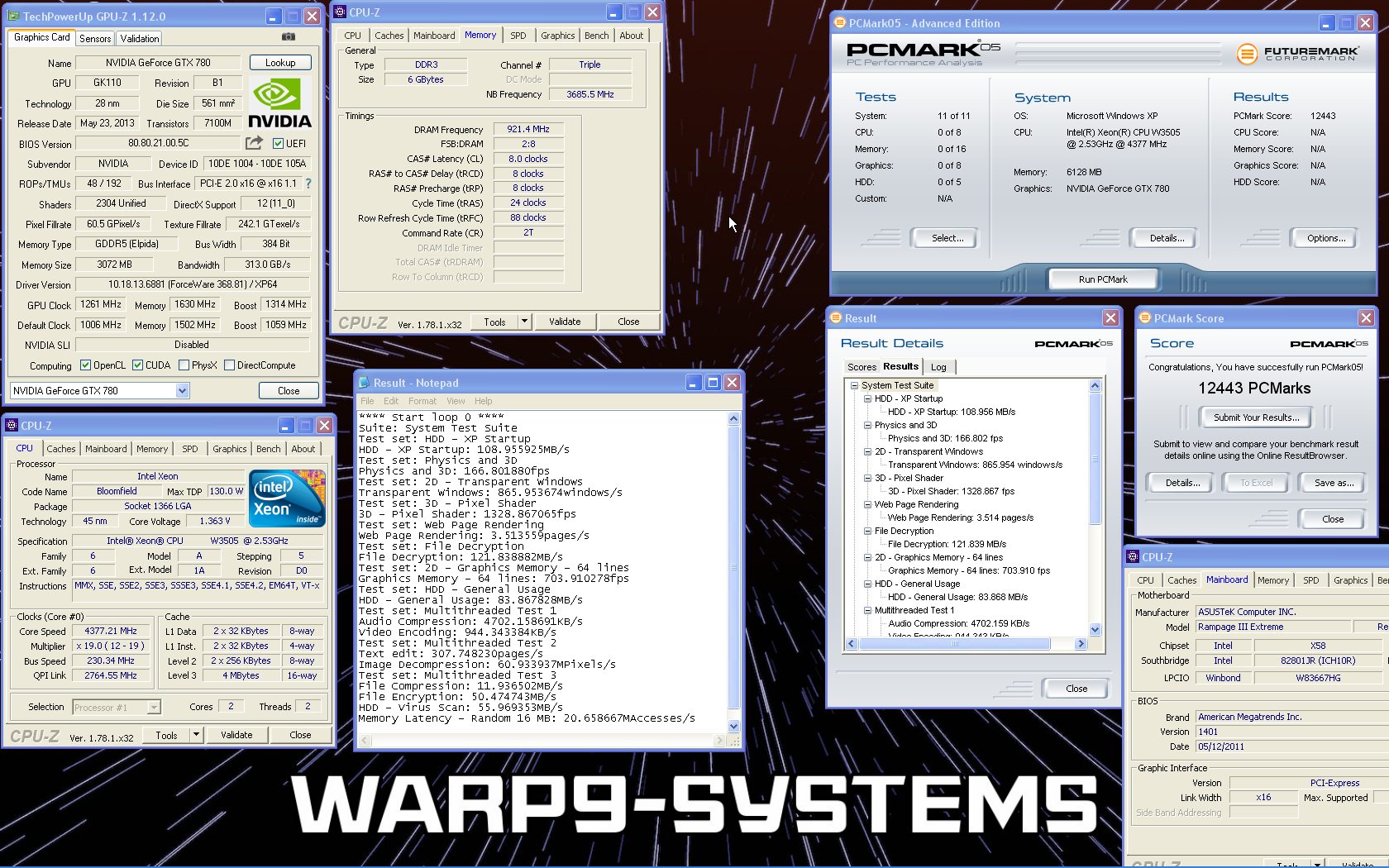1389x868 pixels.
Task: Click the Notepad vertical scrollbar track
Action: pos(733,570)
